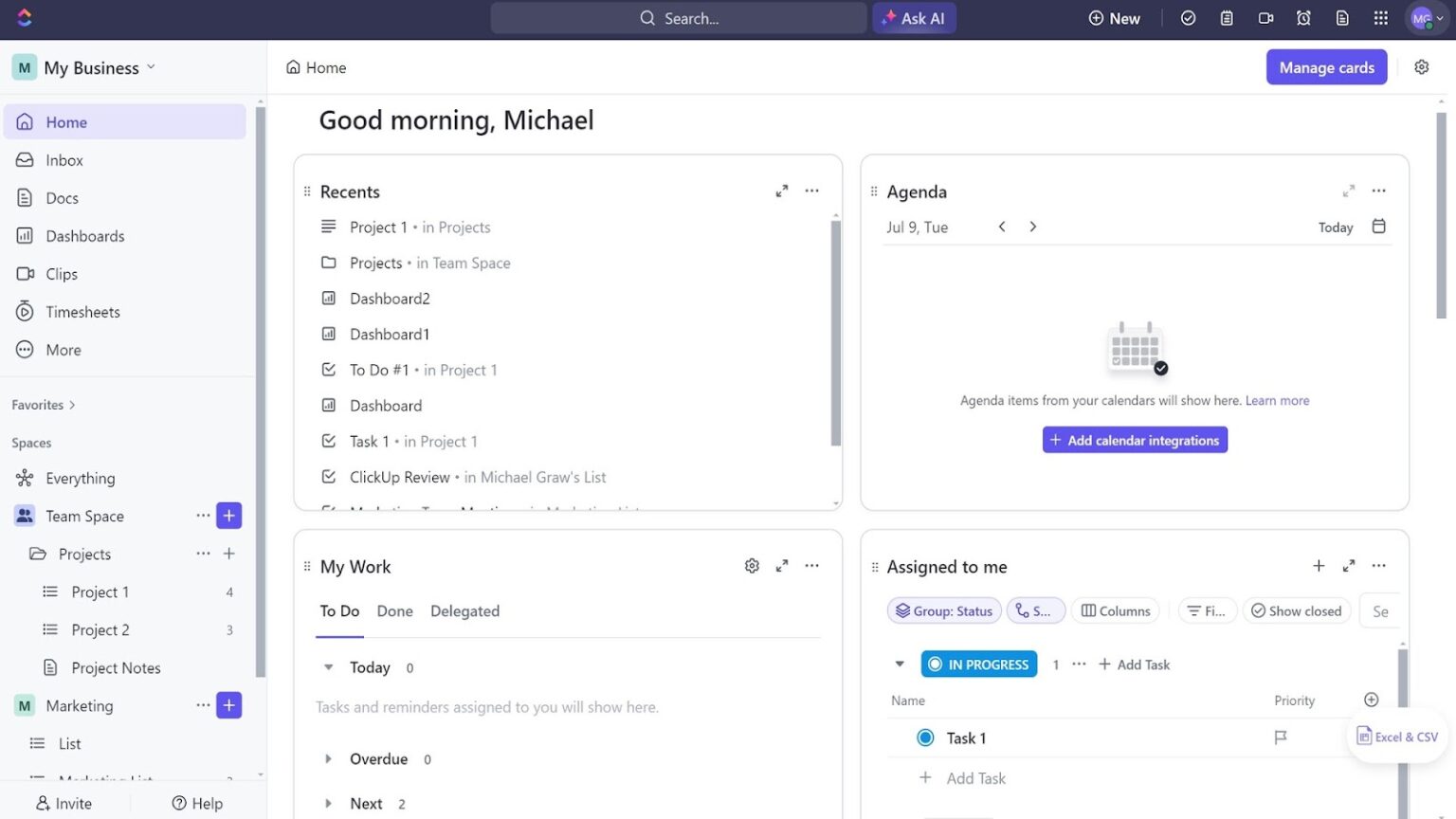1456x819 pixels.
Task: Open the apps grid icon in top bar
Action: [1381, 17]
